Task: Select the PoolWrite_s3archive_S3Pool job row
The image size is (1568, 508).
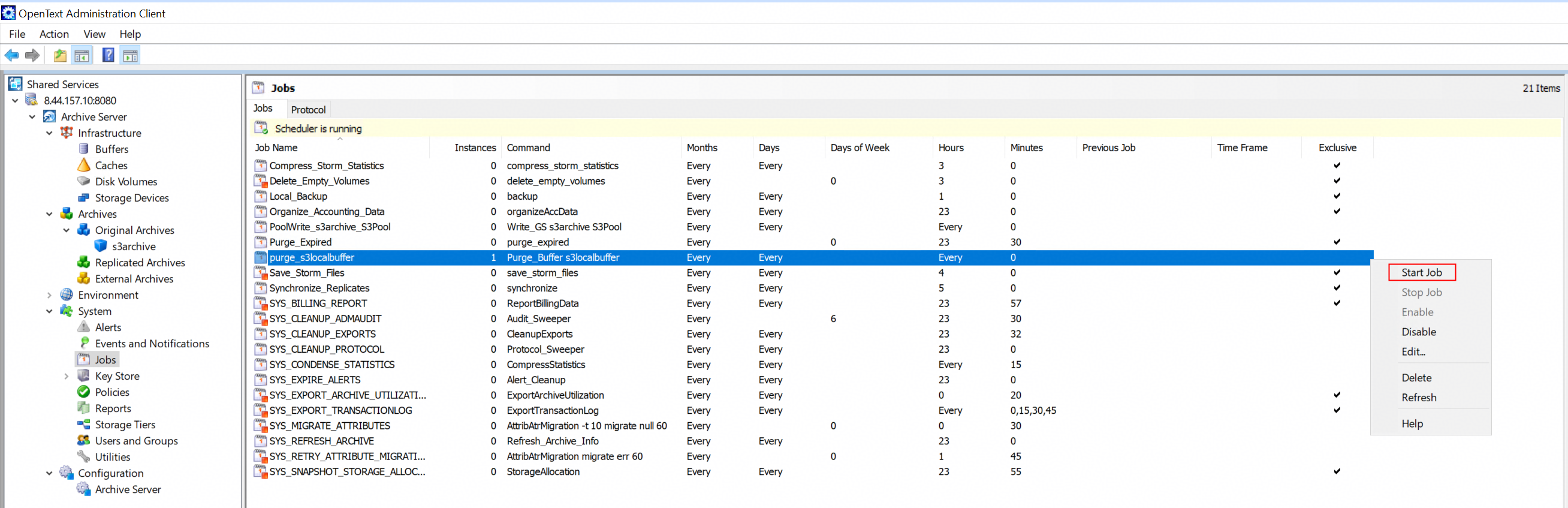Action: point(813,227)
